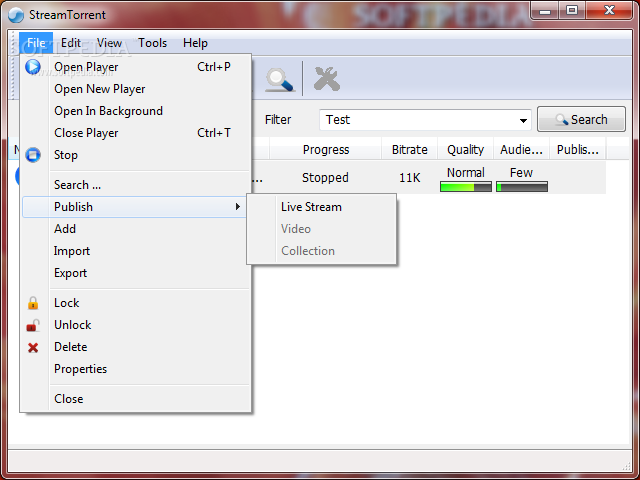
Task: Choose Close at menu bottom
Action: coord(136,399)
